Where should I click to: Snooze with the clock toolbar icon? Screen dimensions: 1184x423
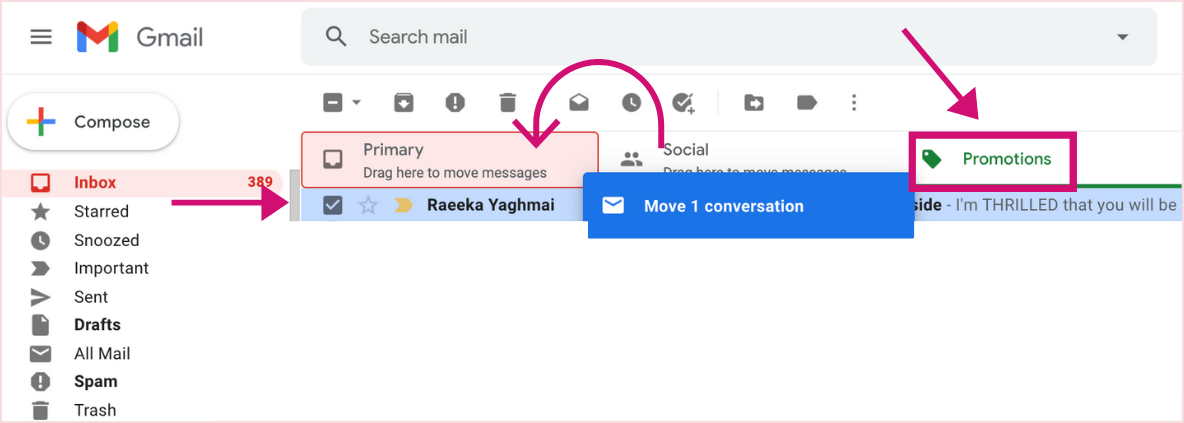coord(631,103)
